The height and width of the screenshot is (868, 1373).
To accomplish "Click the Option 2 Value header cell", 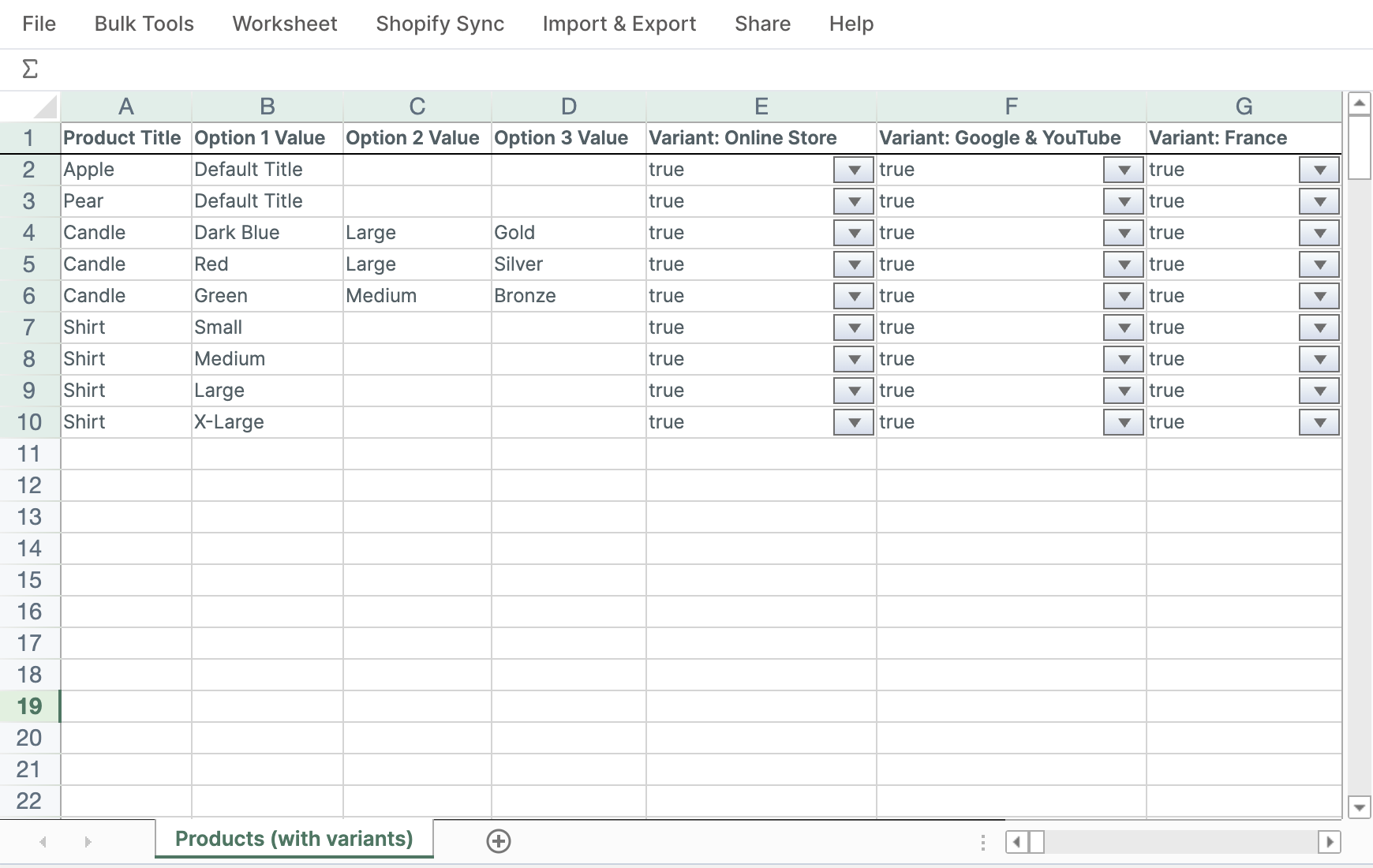I will pyautogui.click(x=417, y=138).
